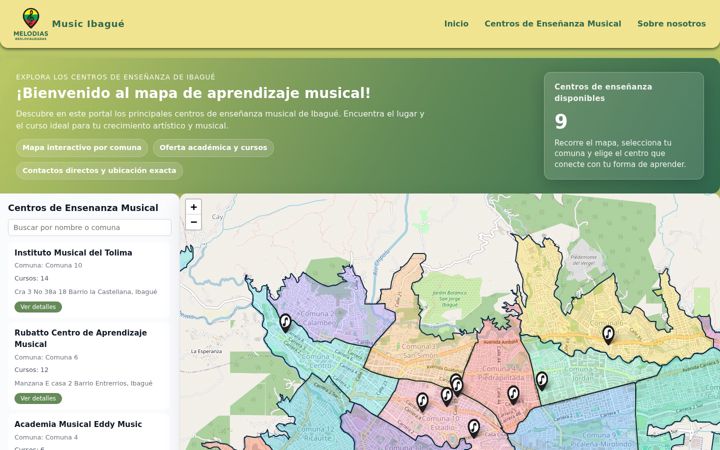Click the Rubatto Centro de Aprendizaje Musical title
Viewport: 720px width, 450px height.
coord(80,338)
